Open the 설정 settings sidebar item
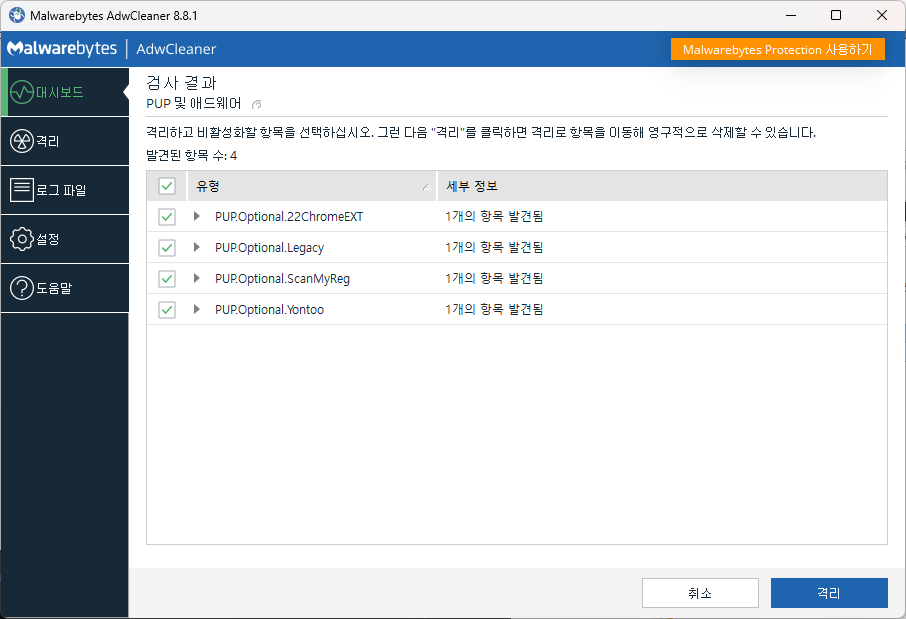The height and width of the screenshot is (619, 906). [x=65, y=239]
